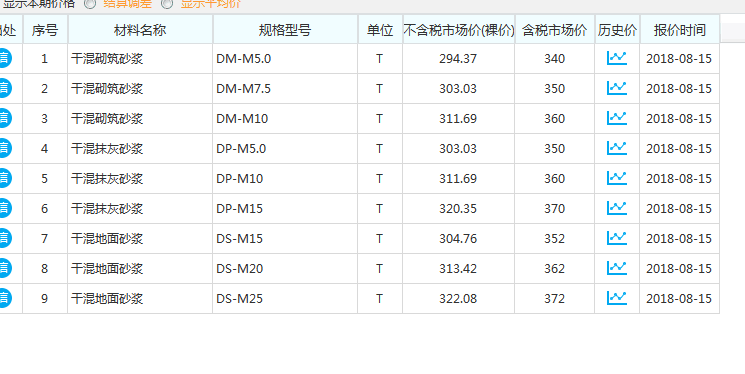Image resolution: width=745 pixels, height=374 pixels.
Task: Click the 材料名称 column header
Action: click(x=140, y=30)
